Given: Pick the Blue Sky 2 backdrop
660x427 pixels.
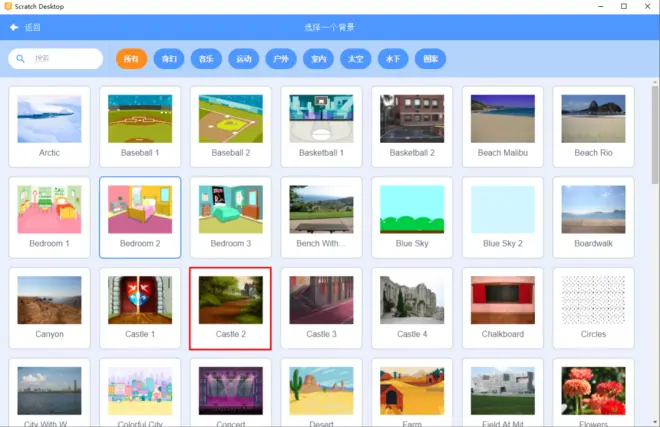Looking at the screenshot, I should (503, 217).
